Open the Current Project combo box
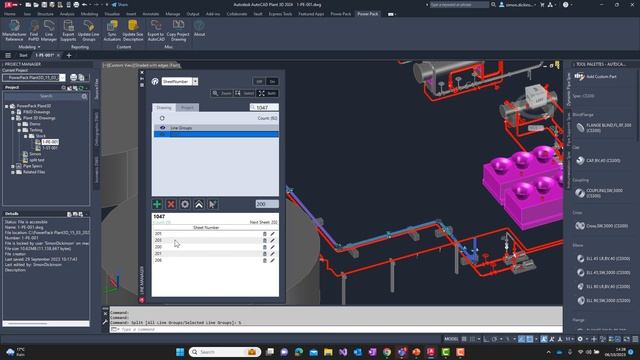The image size is (640, 360). (x=33, y=78)
